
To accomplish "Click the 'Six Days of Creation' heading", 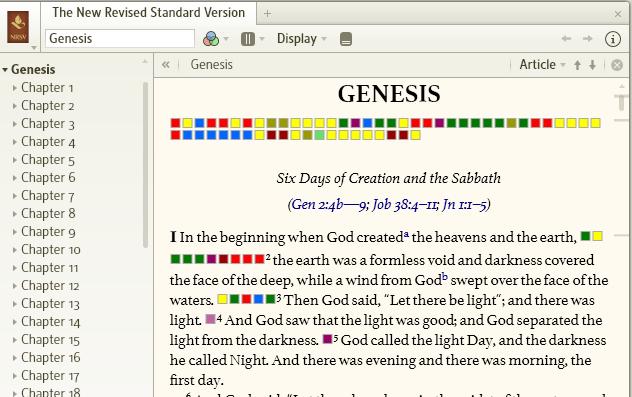I will 389,178.
